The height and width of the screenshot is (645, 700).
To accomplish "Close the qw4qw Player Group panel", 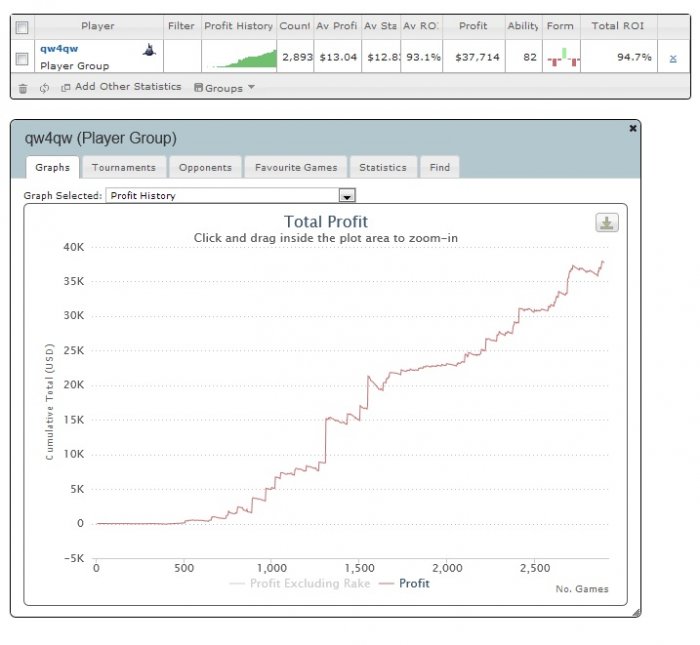I will click(x=633, y=129).
